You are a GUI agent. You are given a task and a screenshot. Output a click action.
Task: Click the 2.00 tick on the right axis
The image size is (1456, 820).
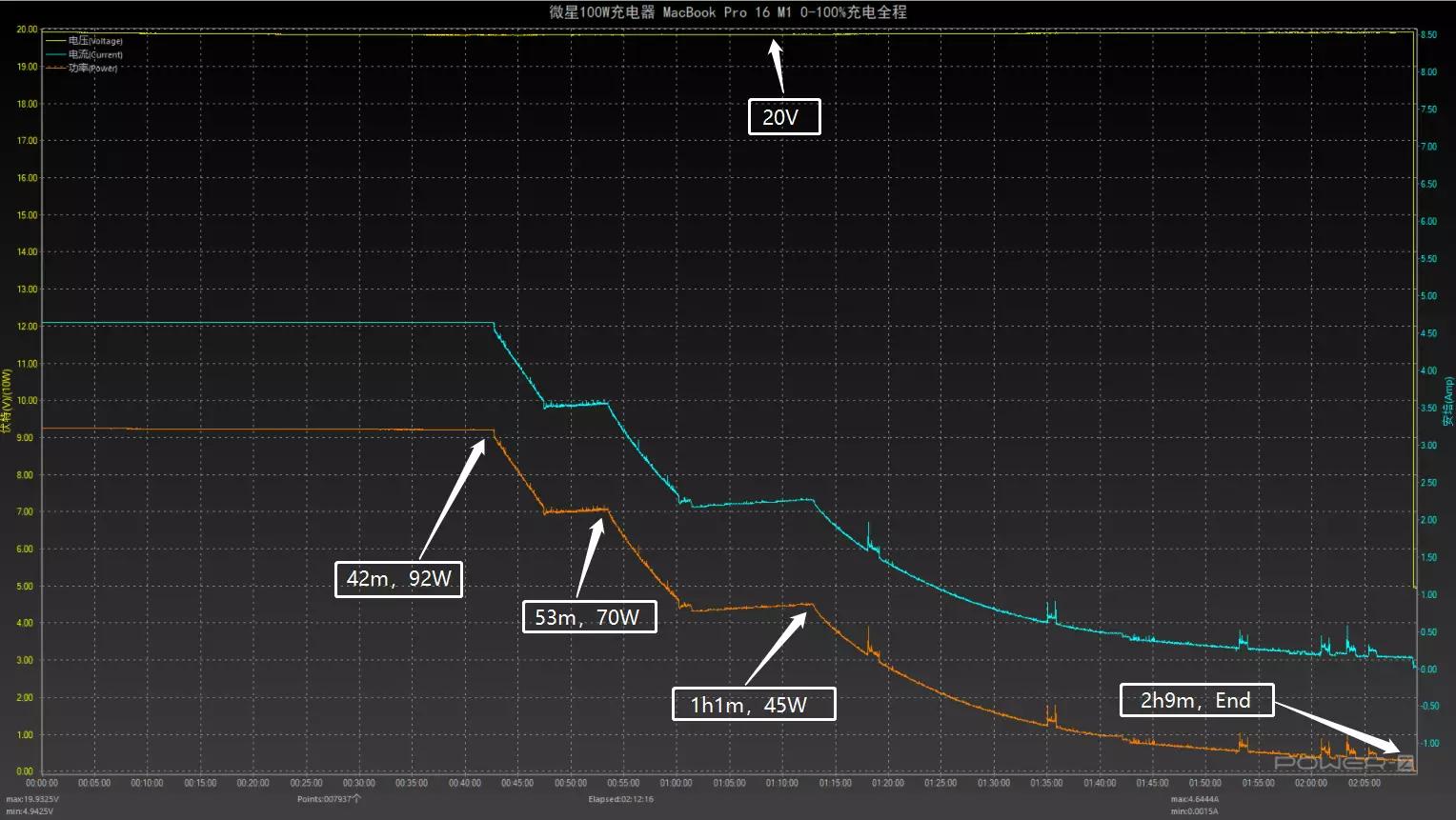tap(1429, 520)
